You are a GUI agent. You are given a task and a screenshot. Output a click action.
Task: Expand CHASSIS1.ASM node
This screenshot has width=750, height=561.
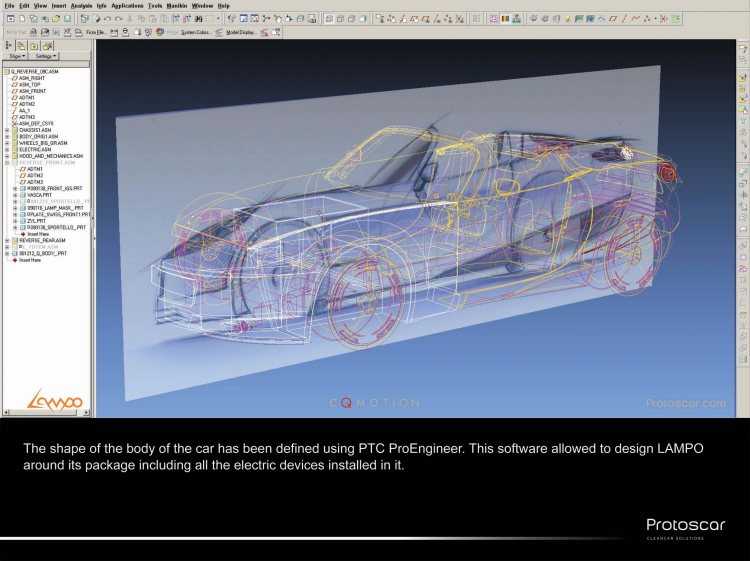7,130
